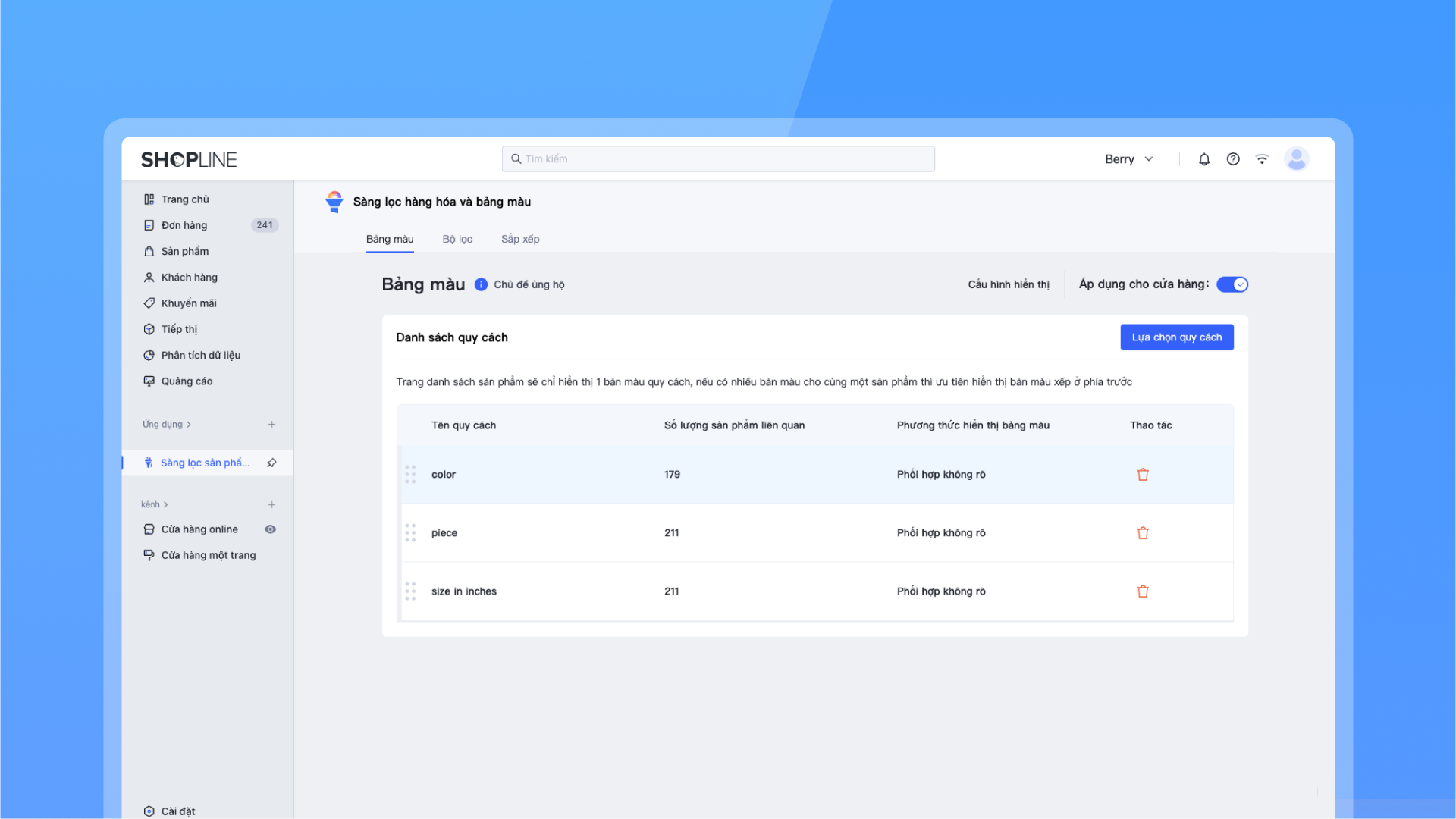Image resolution: width=1456 pixels, height=819 pixels.
Task: Delete the color specification row
Action: coord(1143,475)
